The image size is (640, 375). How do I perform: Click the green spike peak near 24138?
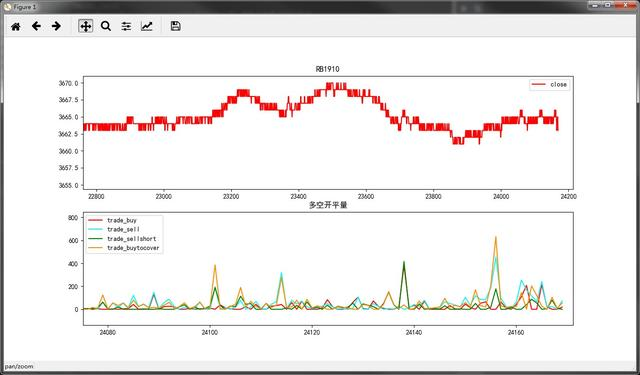(404, 262)
